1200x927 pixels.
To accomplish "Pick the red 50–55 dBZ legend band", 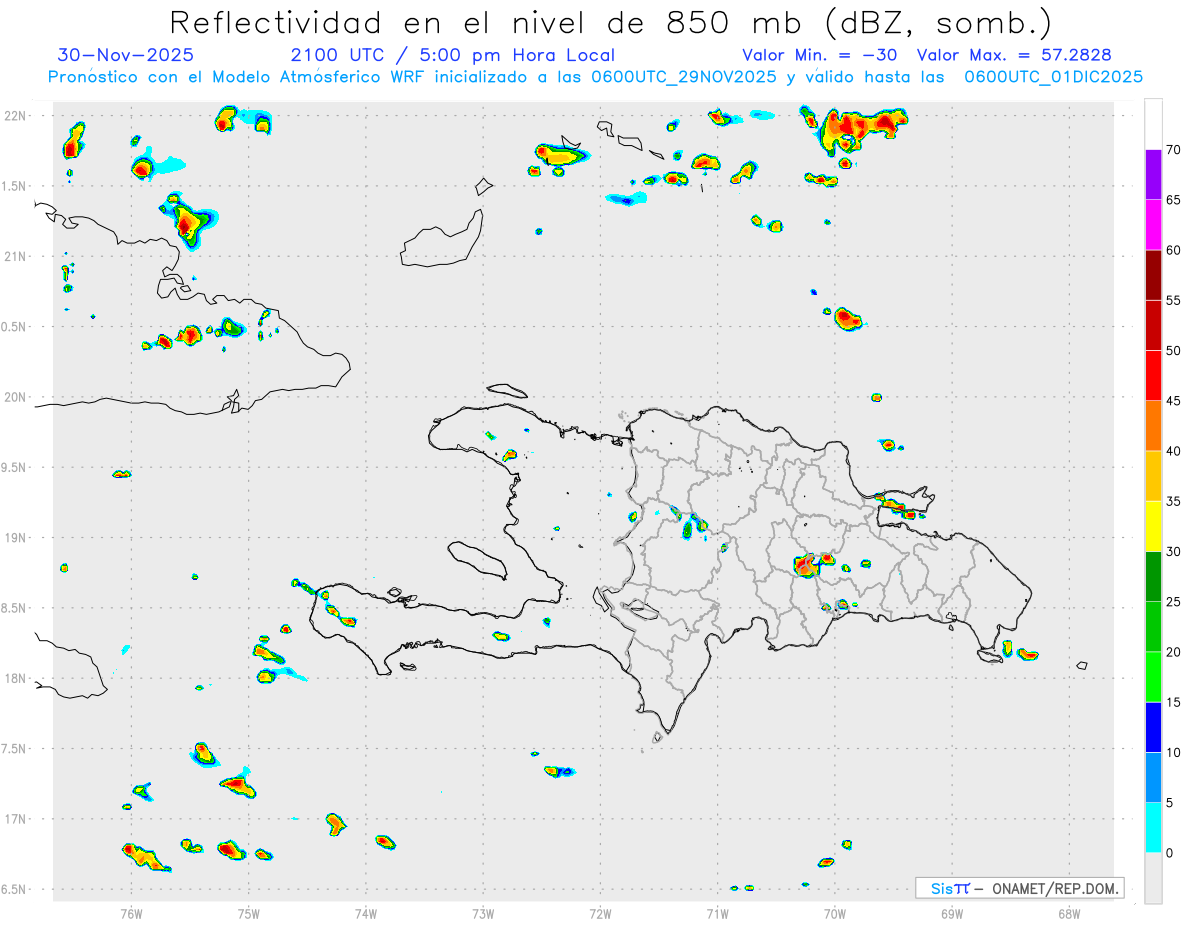I will point(1153,325).
